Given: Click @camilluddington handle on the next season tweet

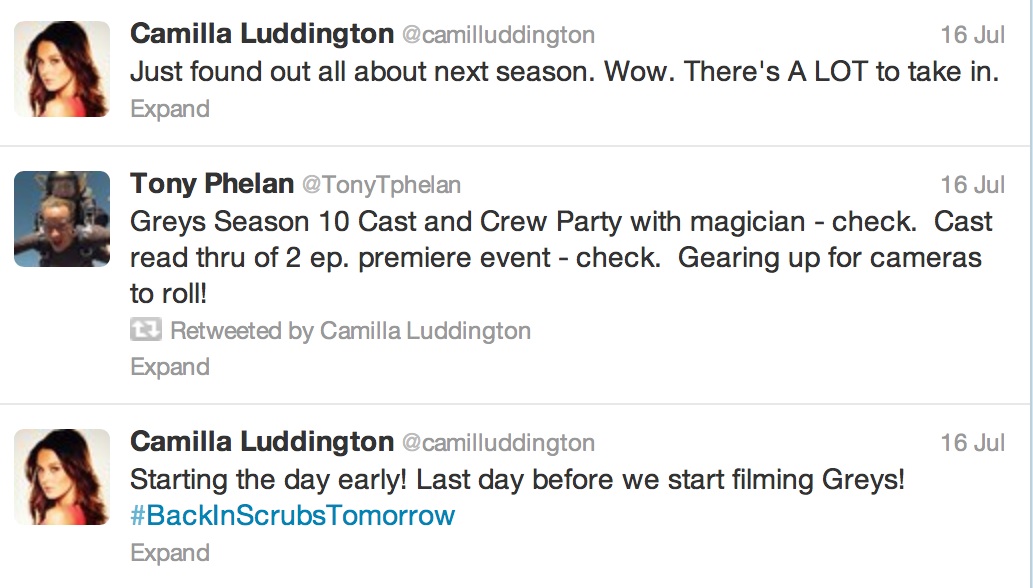Looking at the screenshot, I should pyautogui.click(x=498, y=35).
